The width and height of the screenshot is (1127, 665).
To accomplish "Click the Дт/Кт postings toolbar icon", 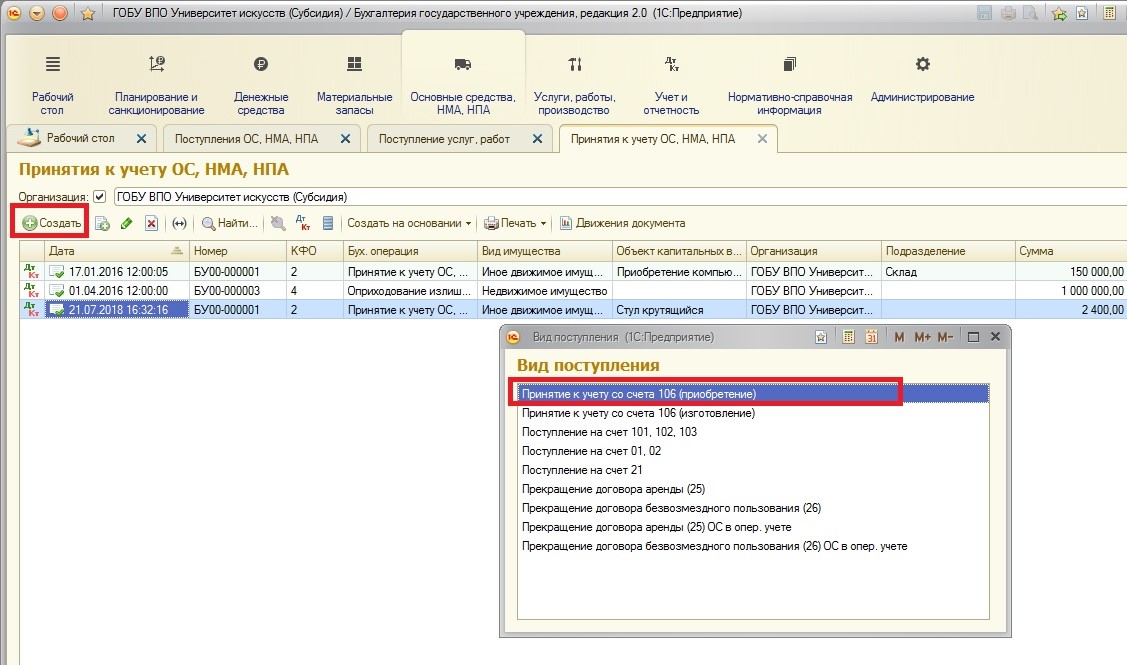I will pos(303,223).
